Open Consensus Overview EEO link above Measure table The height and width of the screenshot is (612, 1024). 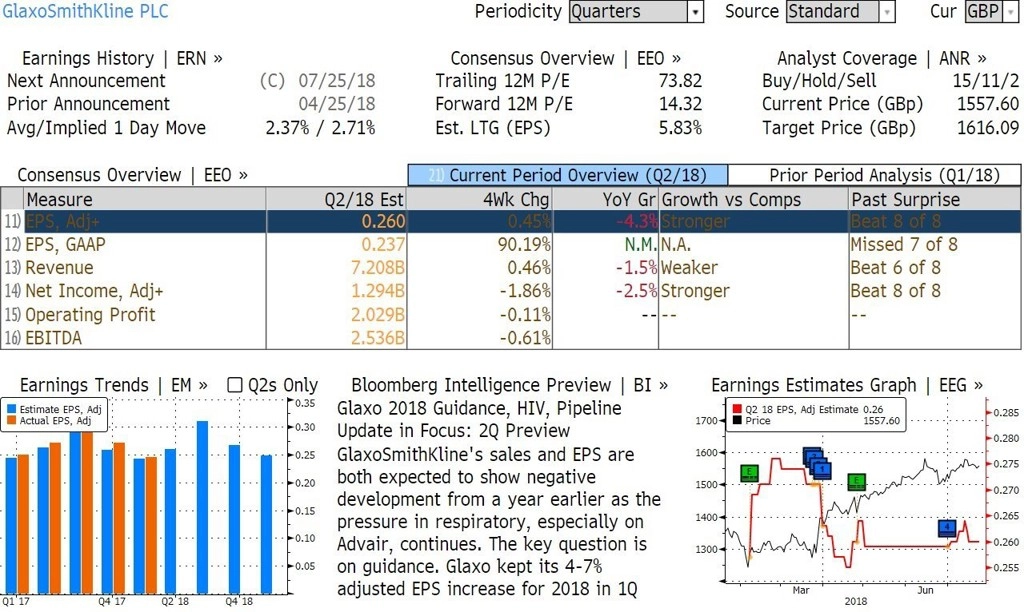[133, 175]
